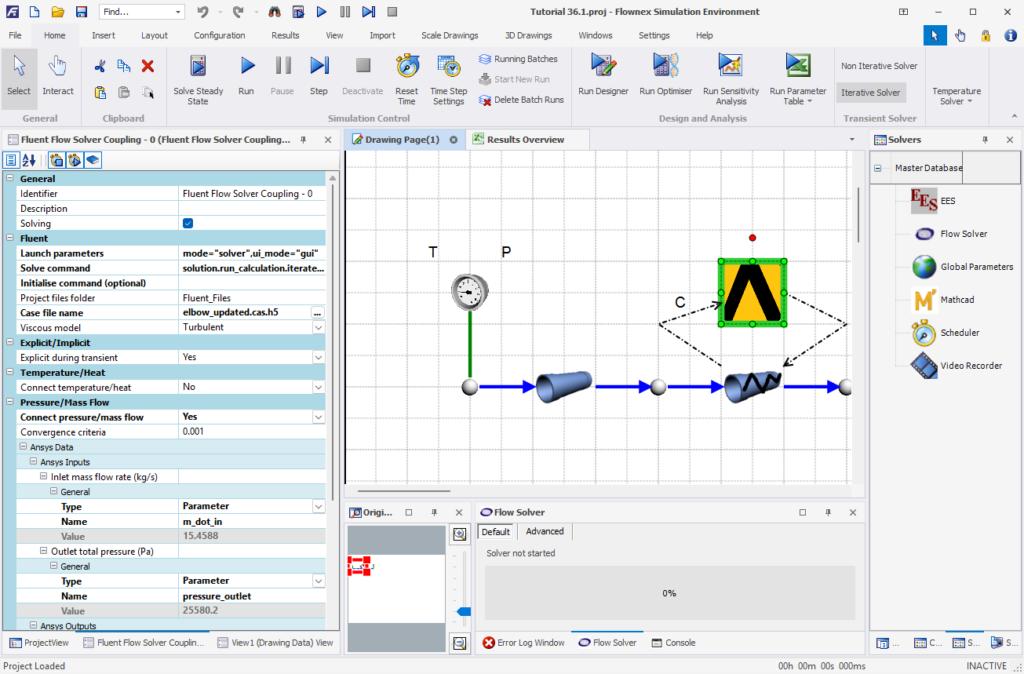The width and height of the screenshot is (1024, 674).
Task: Collapse the Master Database tree node
Action: tap(878, 168)
